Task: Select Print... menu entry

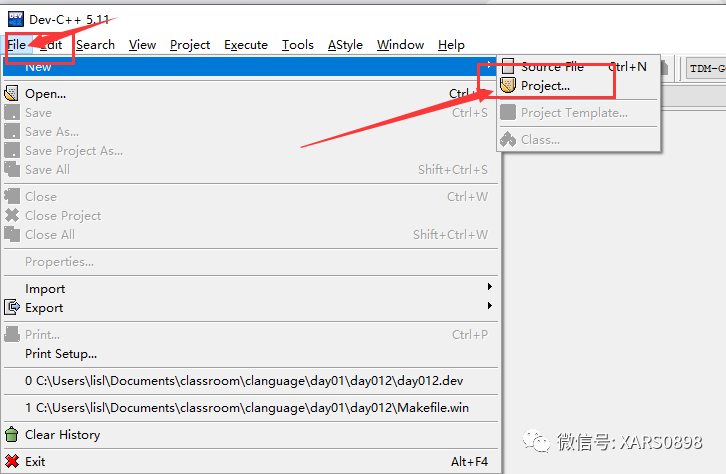Action: (250, 335)
